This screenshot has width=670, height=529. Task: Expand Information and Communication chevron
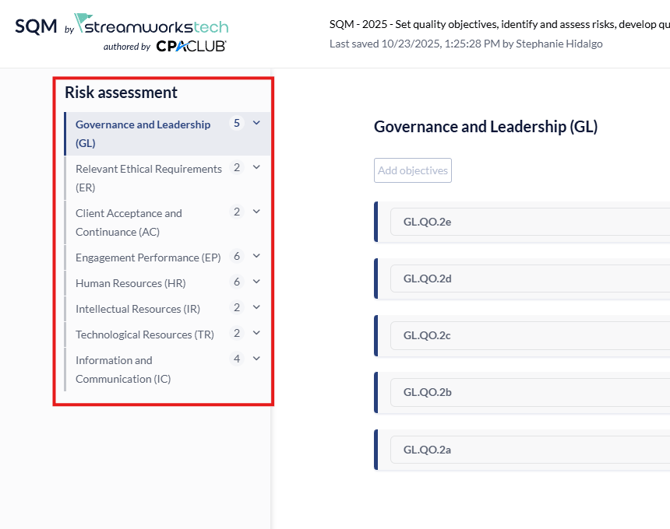(x=257, y=358)
